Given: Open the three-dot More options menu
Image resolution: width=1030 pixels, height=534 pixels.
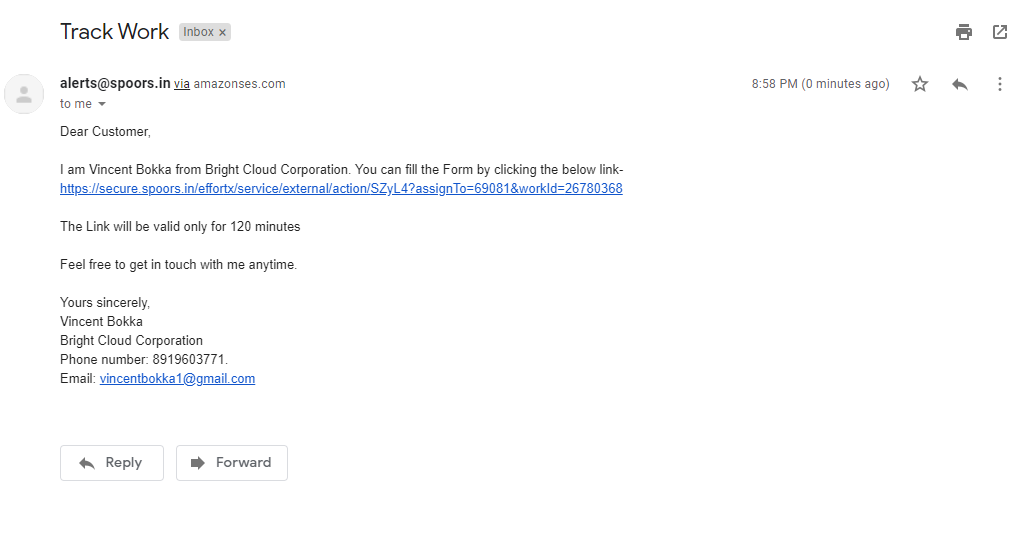Looking at the screenshot, I should tap(999, 84).
